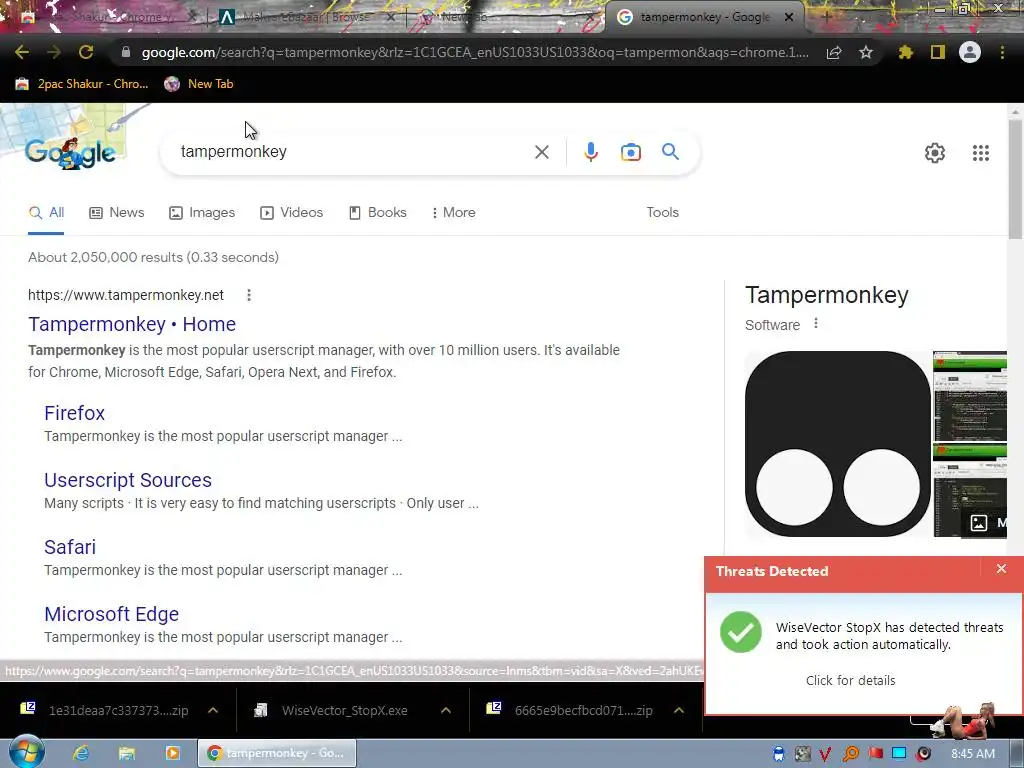Click for details in WiseVector popup
This screenshot has height=768, width=1024.
tap(850, 680)
